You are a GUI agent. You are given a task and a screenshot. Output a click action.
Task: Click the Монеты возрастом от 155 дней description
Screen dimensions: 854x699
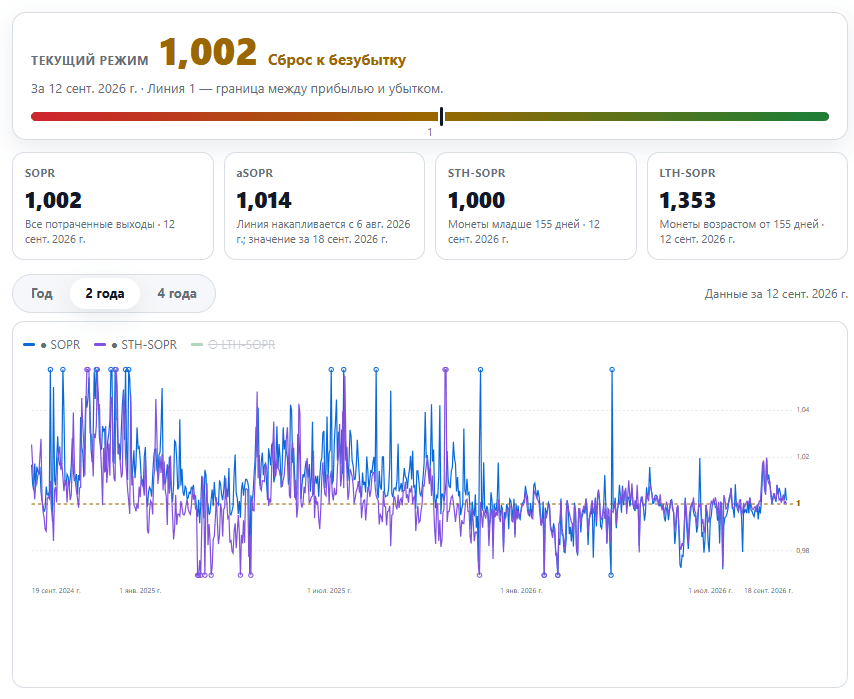tap(742, 232)
